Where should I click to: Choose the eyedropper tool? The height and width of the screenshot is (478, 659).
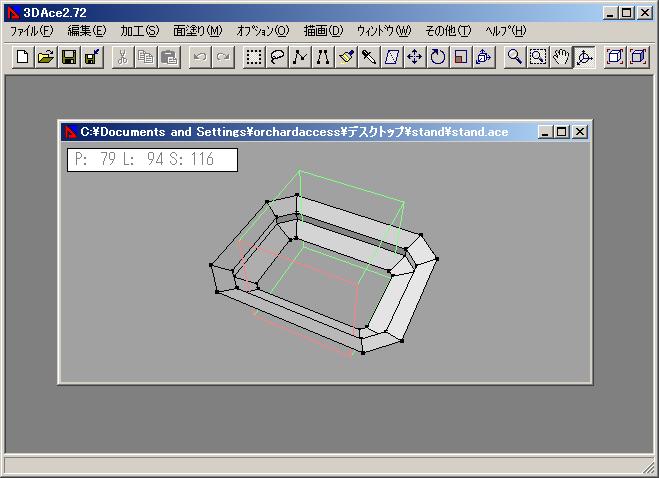(369, 57)
